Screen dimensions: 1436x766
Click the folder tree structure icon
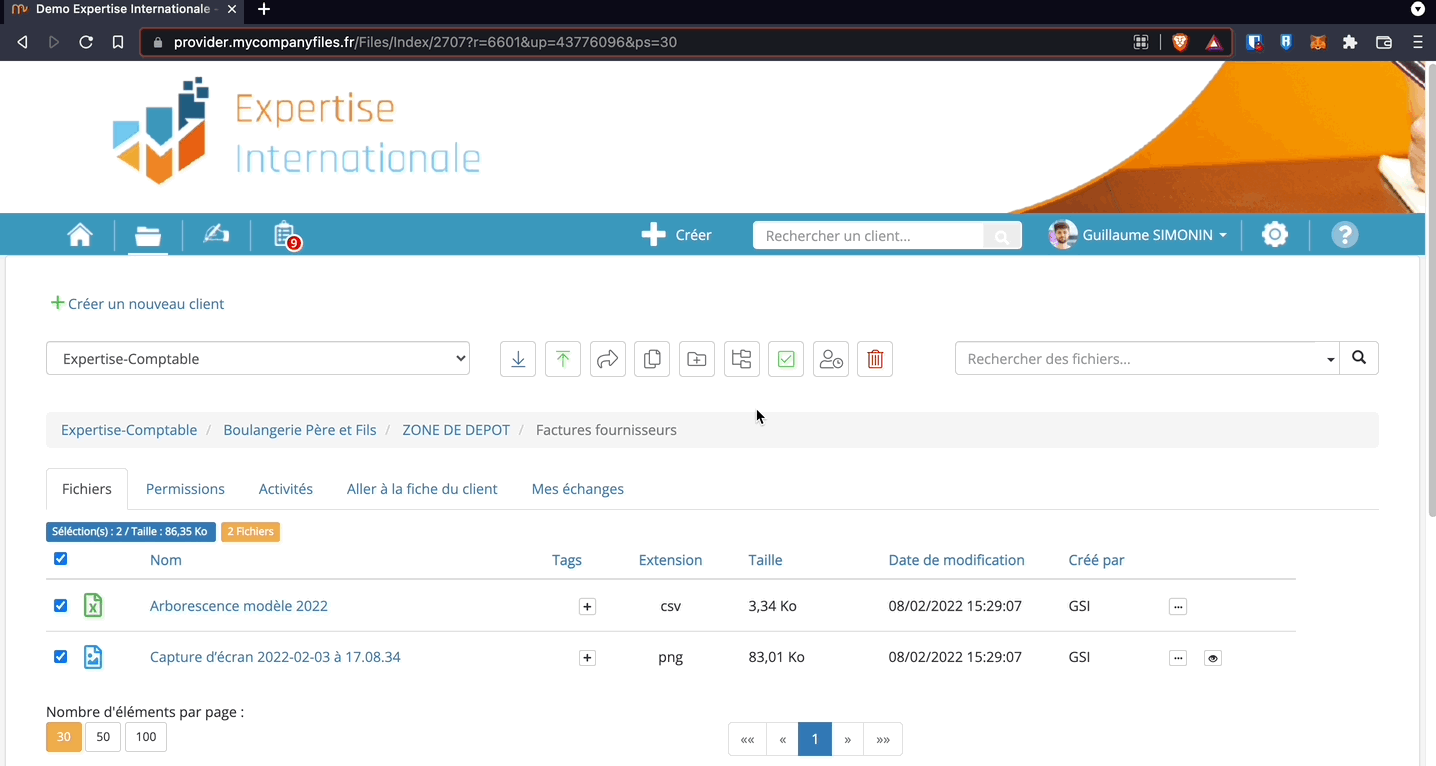741,359
